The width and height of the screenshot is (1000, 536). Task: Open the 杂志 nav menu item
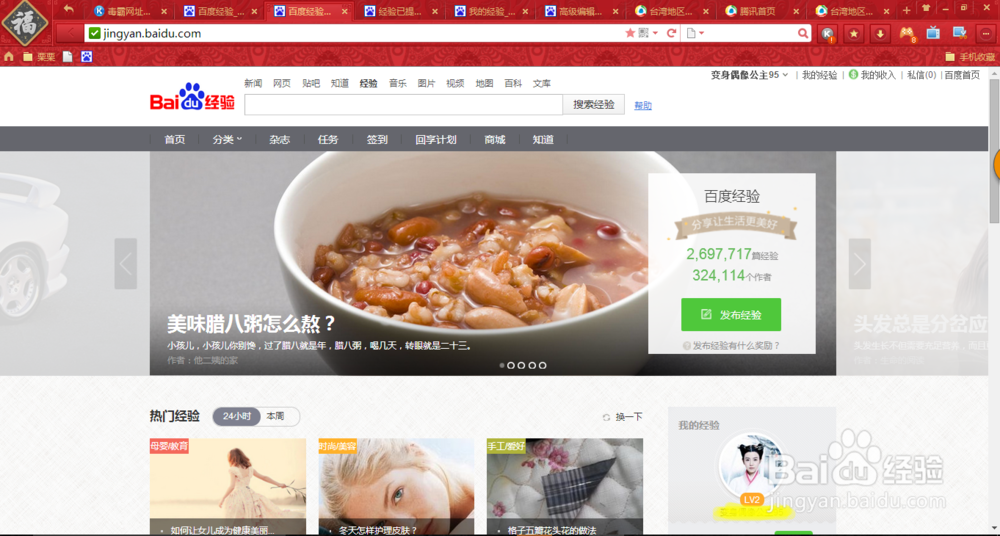tap(279, 139)
